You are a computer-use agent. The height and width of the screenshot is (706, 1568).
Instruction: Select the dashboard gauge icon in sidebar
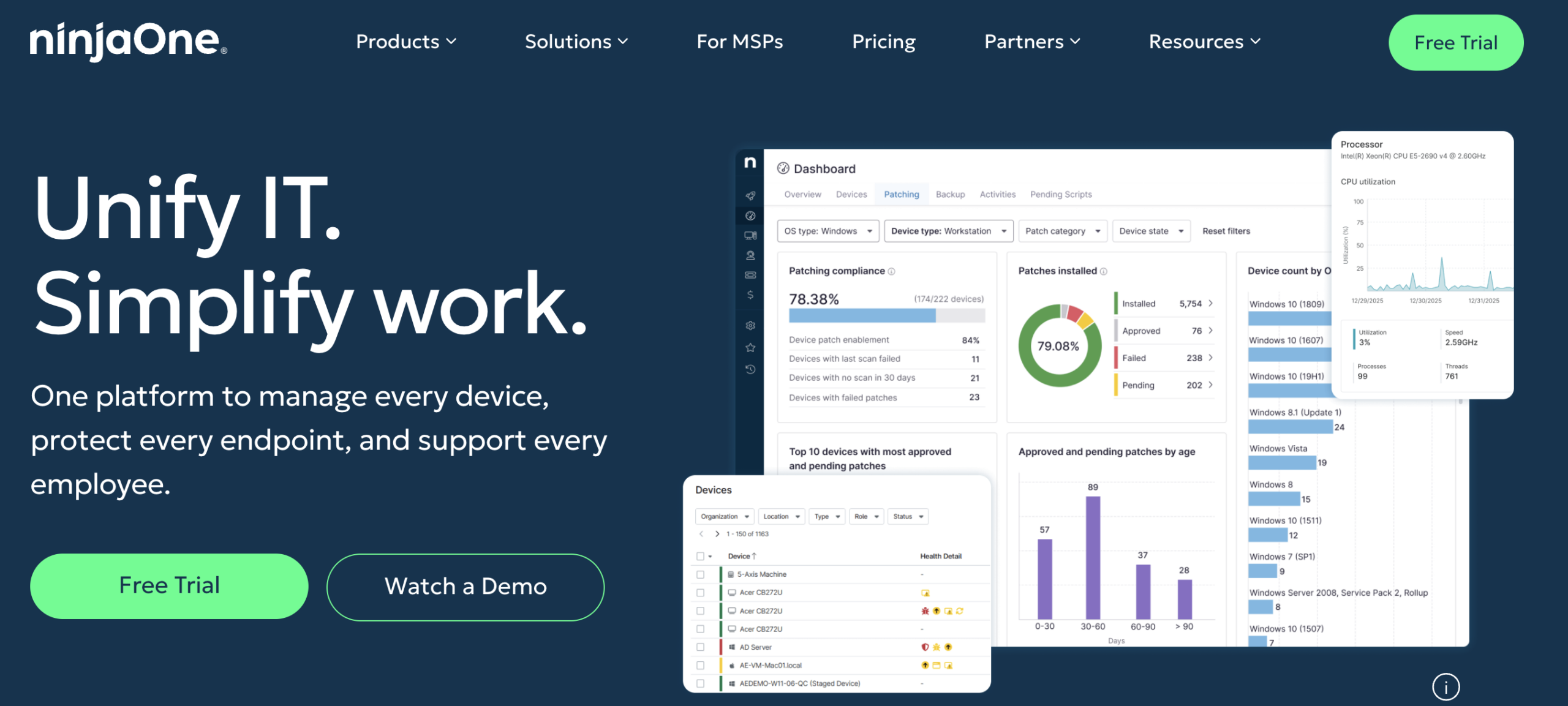point(750,216)
